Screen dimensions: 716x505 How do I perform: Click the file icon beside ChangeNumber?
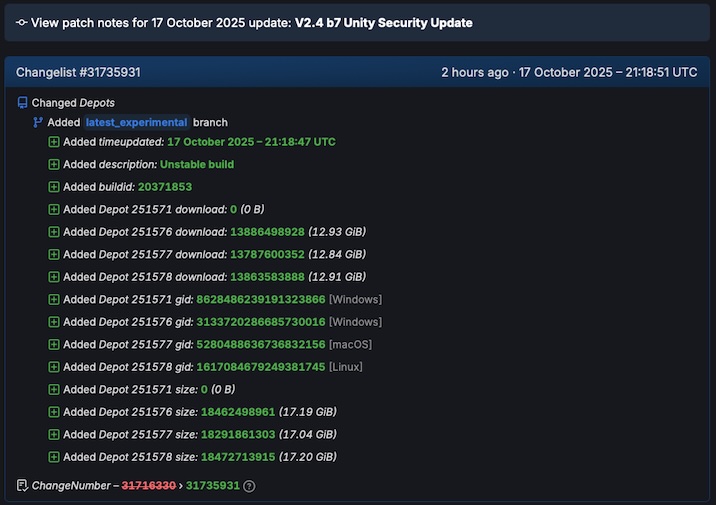click(22, 486)
